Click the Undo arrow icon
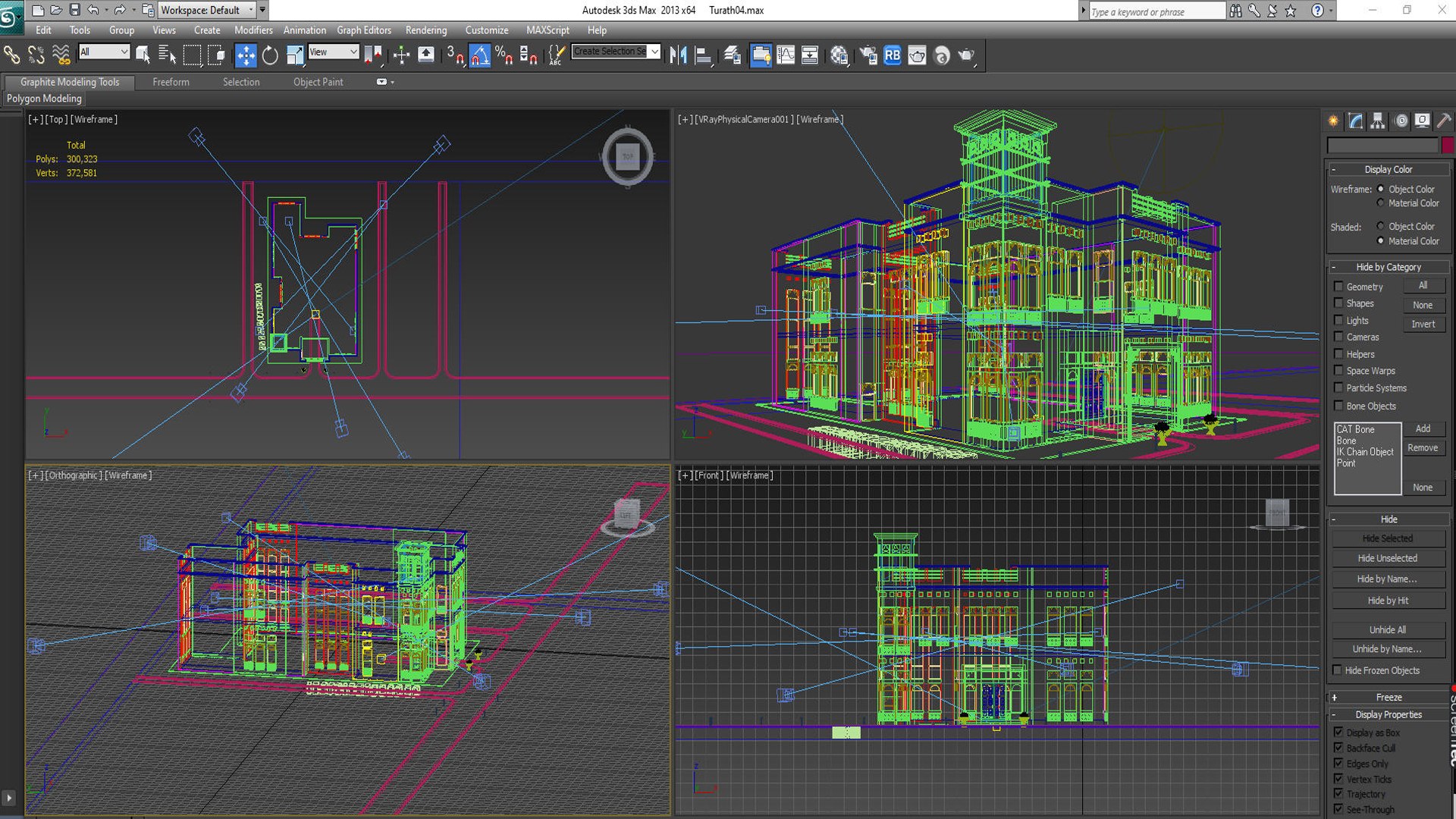1456x819 pixels. 93,10
